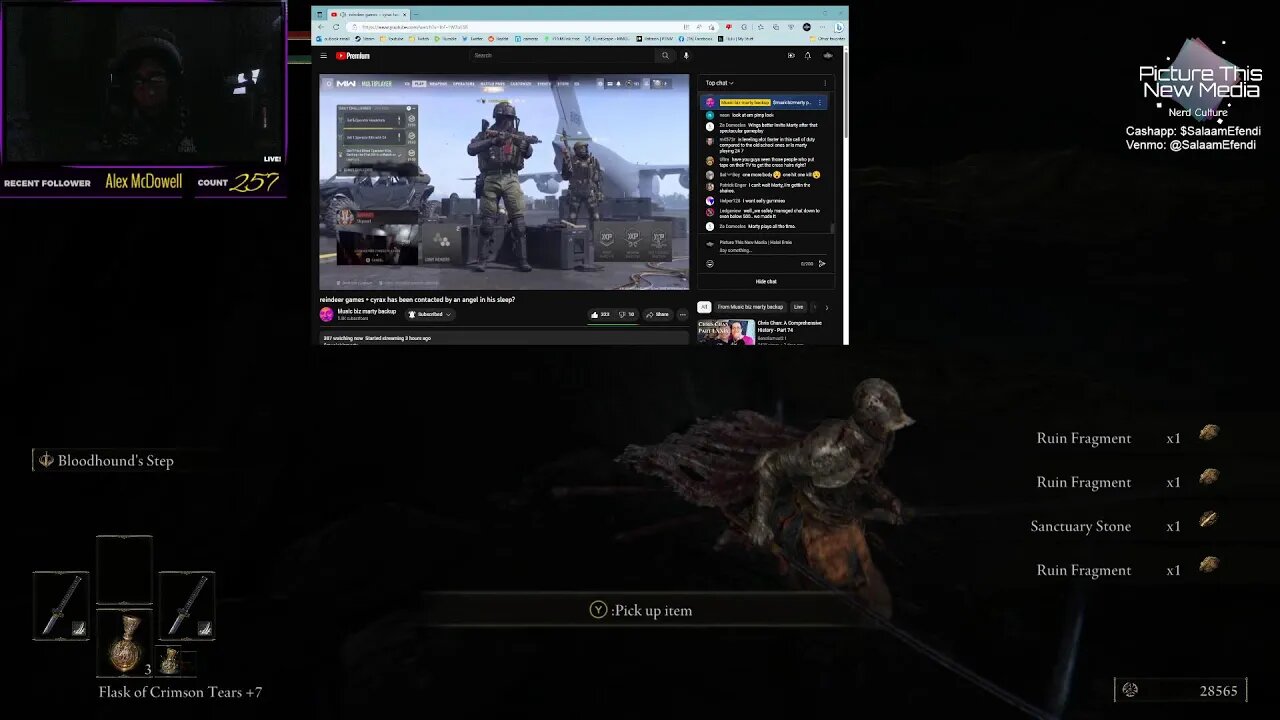
Task: Close the reindeer games browser tab
Action: pyautogui.click(x=404, y=14)
